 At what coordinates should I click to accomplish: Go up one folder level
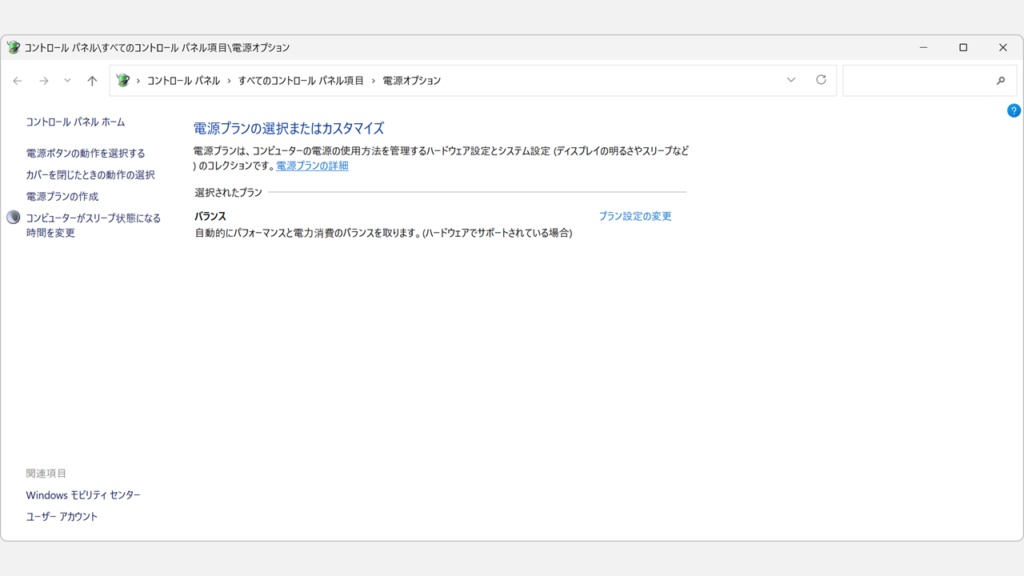pos(91,80)
